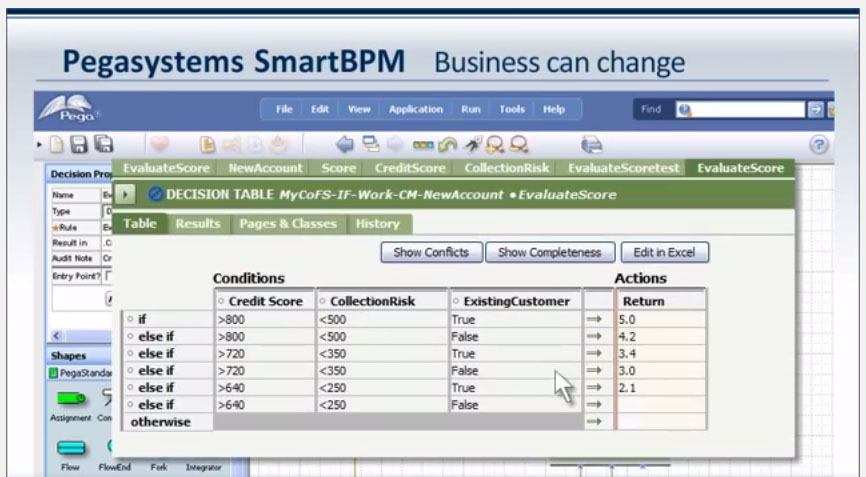Open the View menu
Viewport: 866px width, 477px height.
pyautogui.click(x=359, y=109)
